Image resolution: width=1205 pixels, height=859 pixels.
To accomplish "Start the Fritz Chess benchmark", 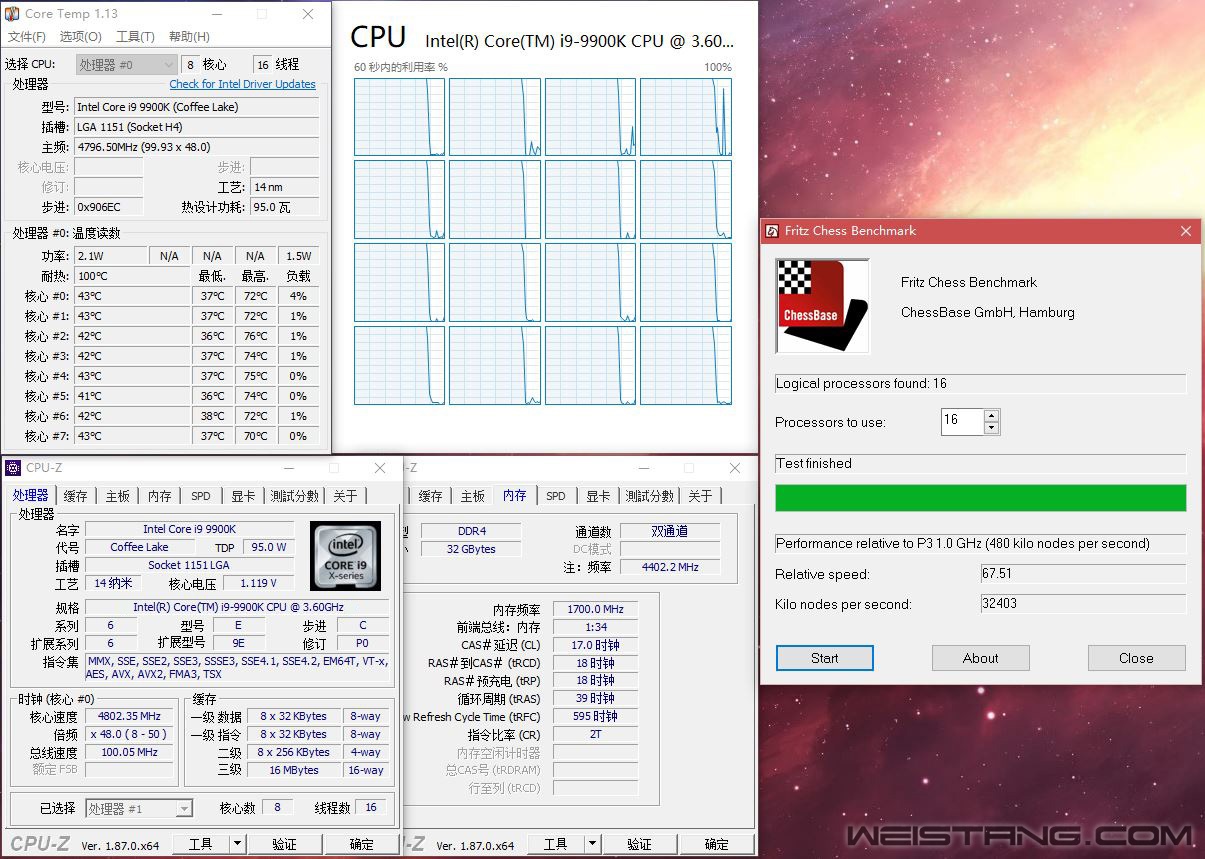I will 825,658.
